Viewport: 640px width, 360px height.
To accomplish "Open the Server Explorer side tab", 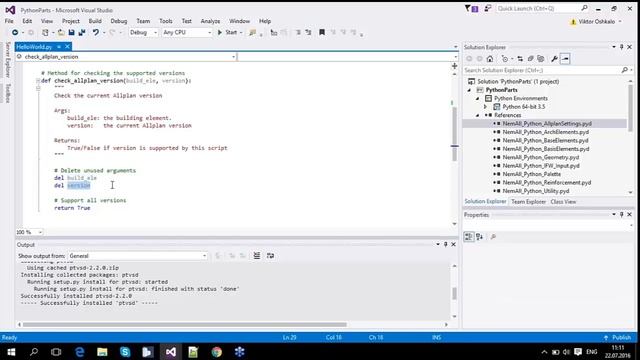I will [x=7, y=60].
